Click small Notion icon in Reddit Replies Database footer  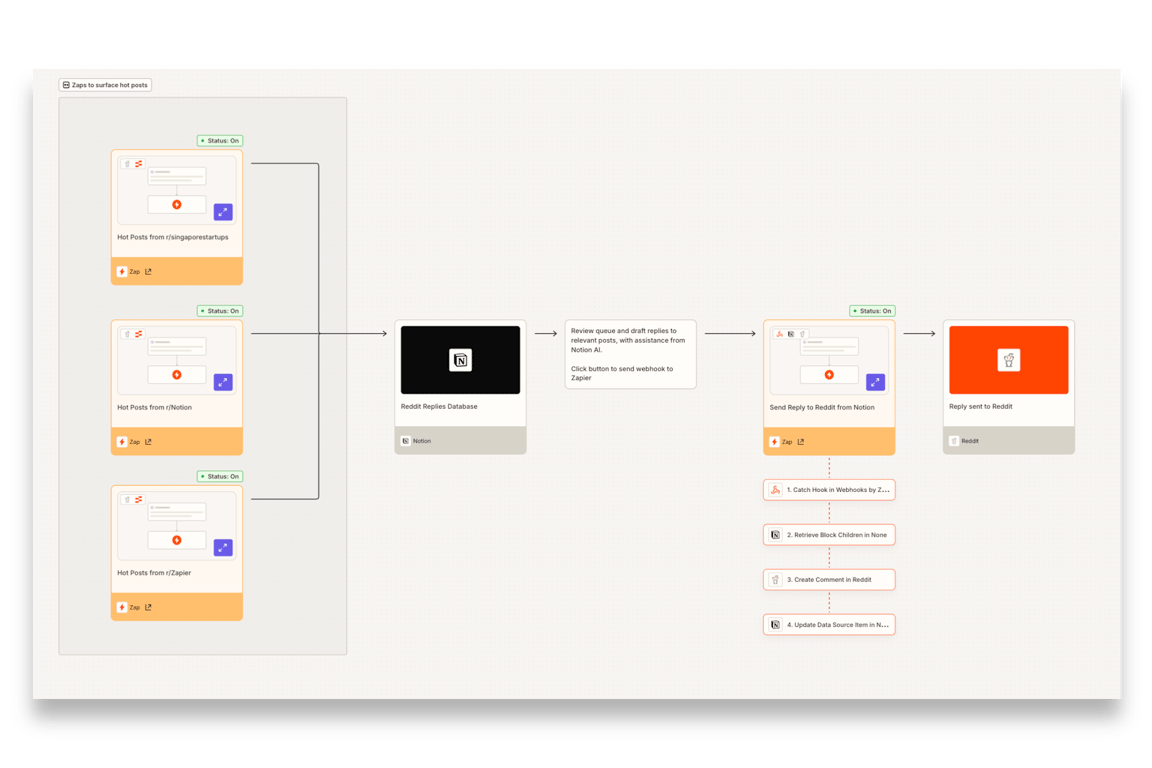coord(406,441)
